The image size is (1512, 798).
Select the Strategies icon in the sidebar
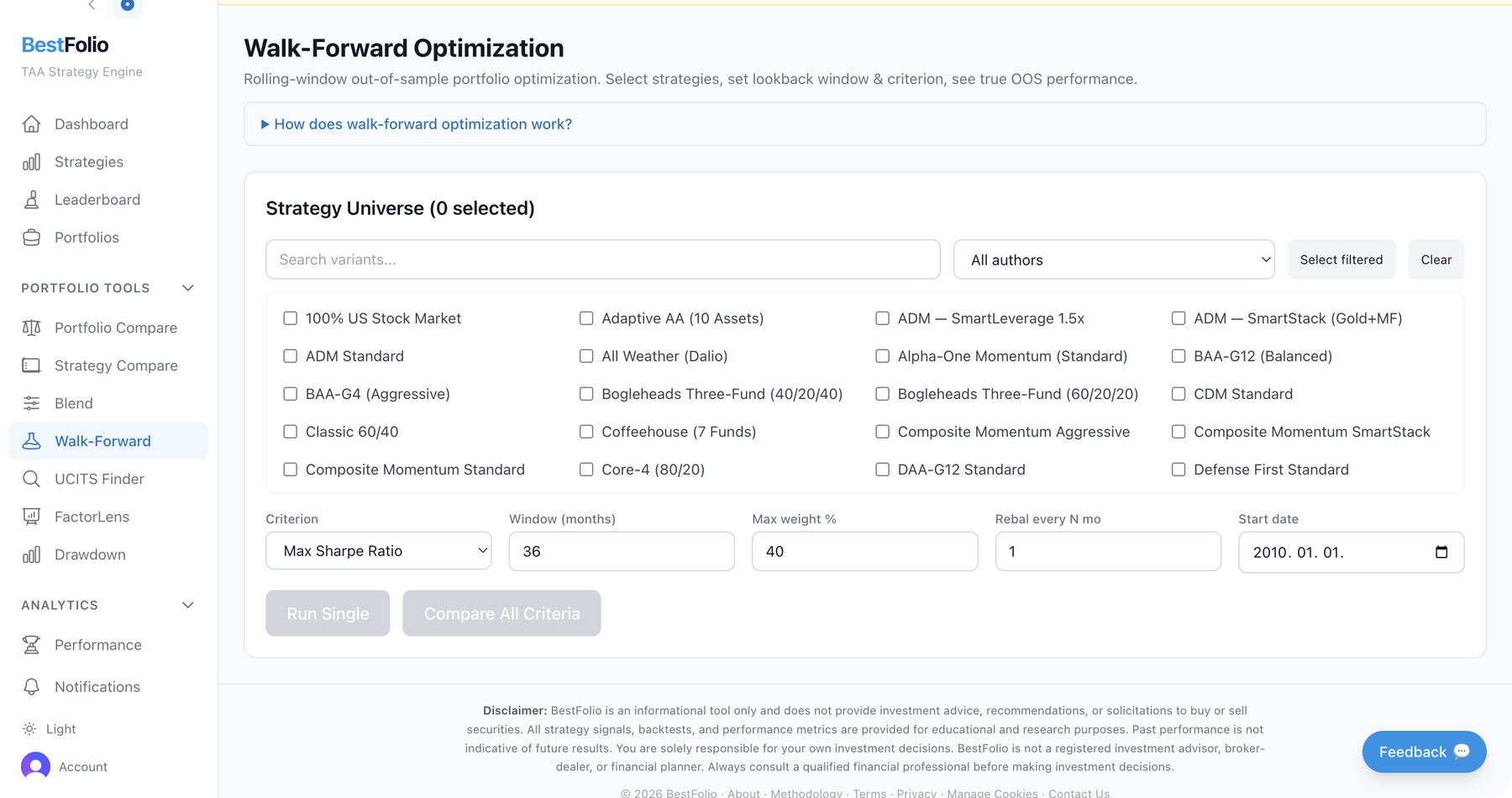[88, 161]
